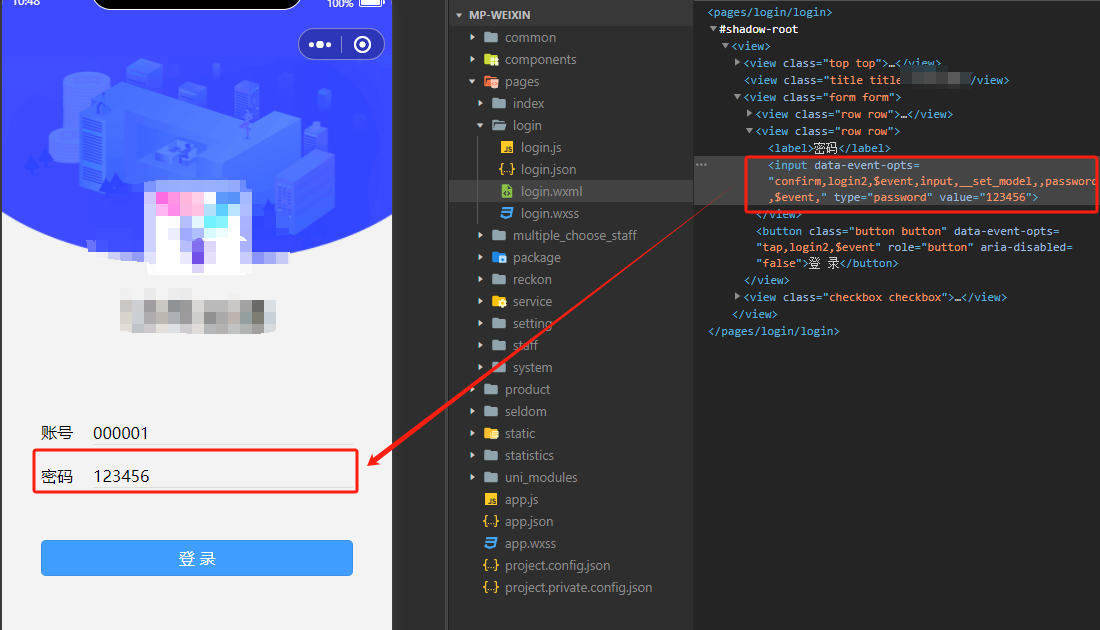Viewport: 1100px width, 630px height.
Task: Collapse the #shadow-root node
Action: click(713, 29)
